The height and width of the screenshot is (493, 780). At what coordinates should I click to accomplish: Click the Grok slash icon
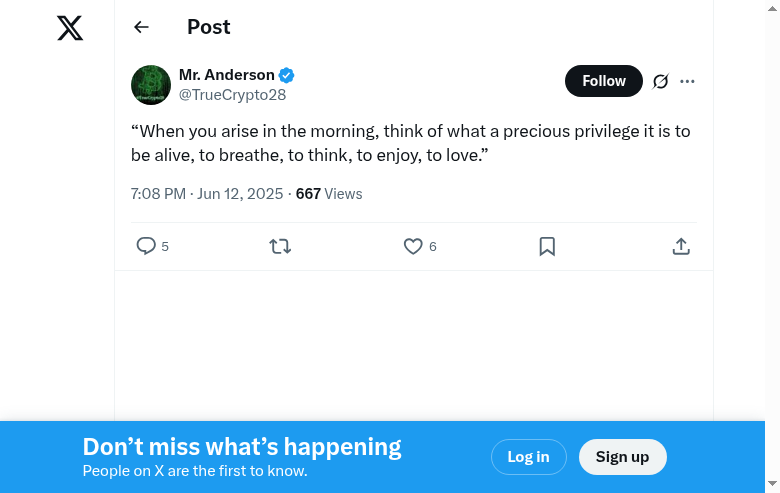pyautogui.click(x=660, y=81)
